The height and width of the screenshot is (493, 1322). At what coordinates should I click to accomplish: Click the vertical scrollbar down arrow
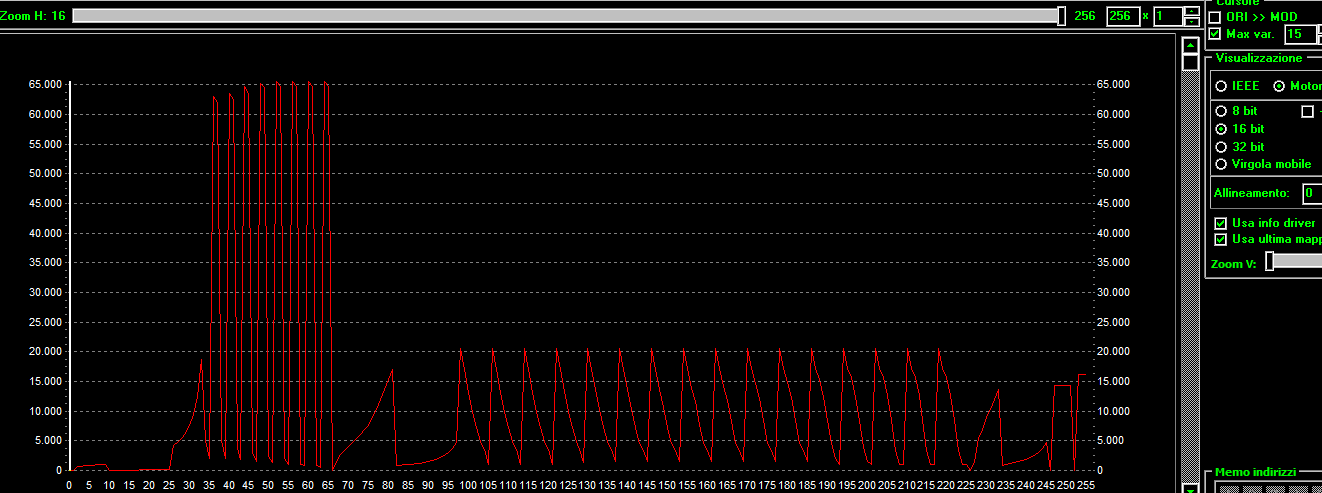tap(1190, 489)
